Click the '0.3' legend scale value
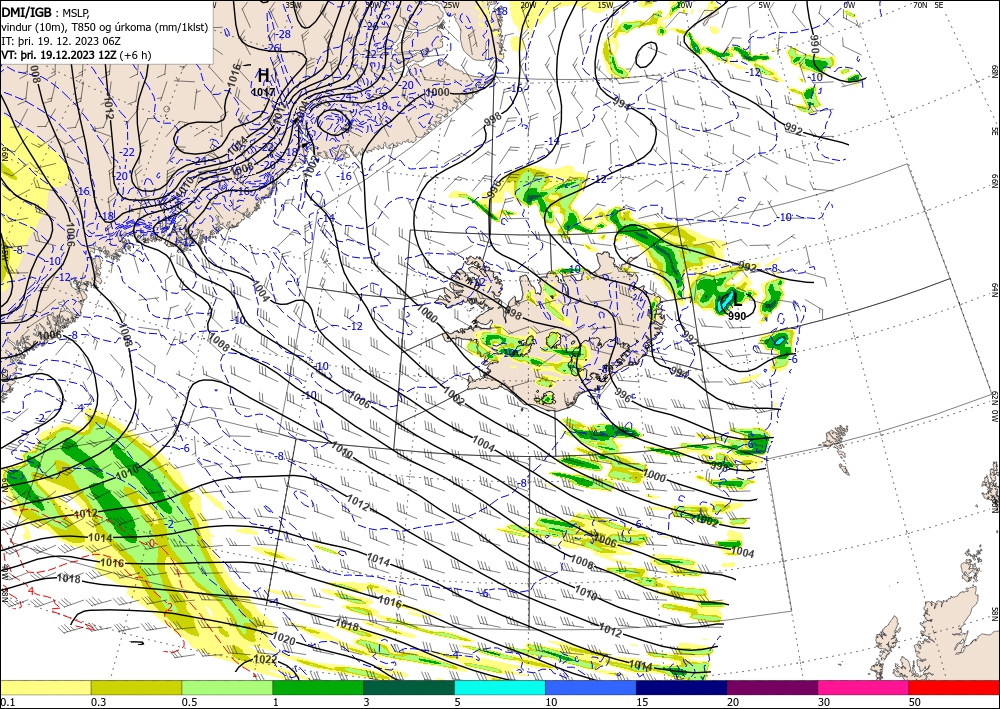 tap(98, 702)
